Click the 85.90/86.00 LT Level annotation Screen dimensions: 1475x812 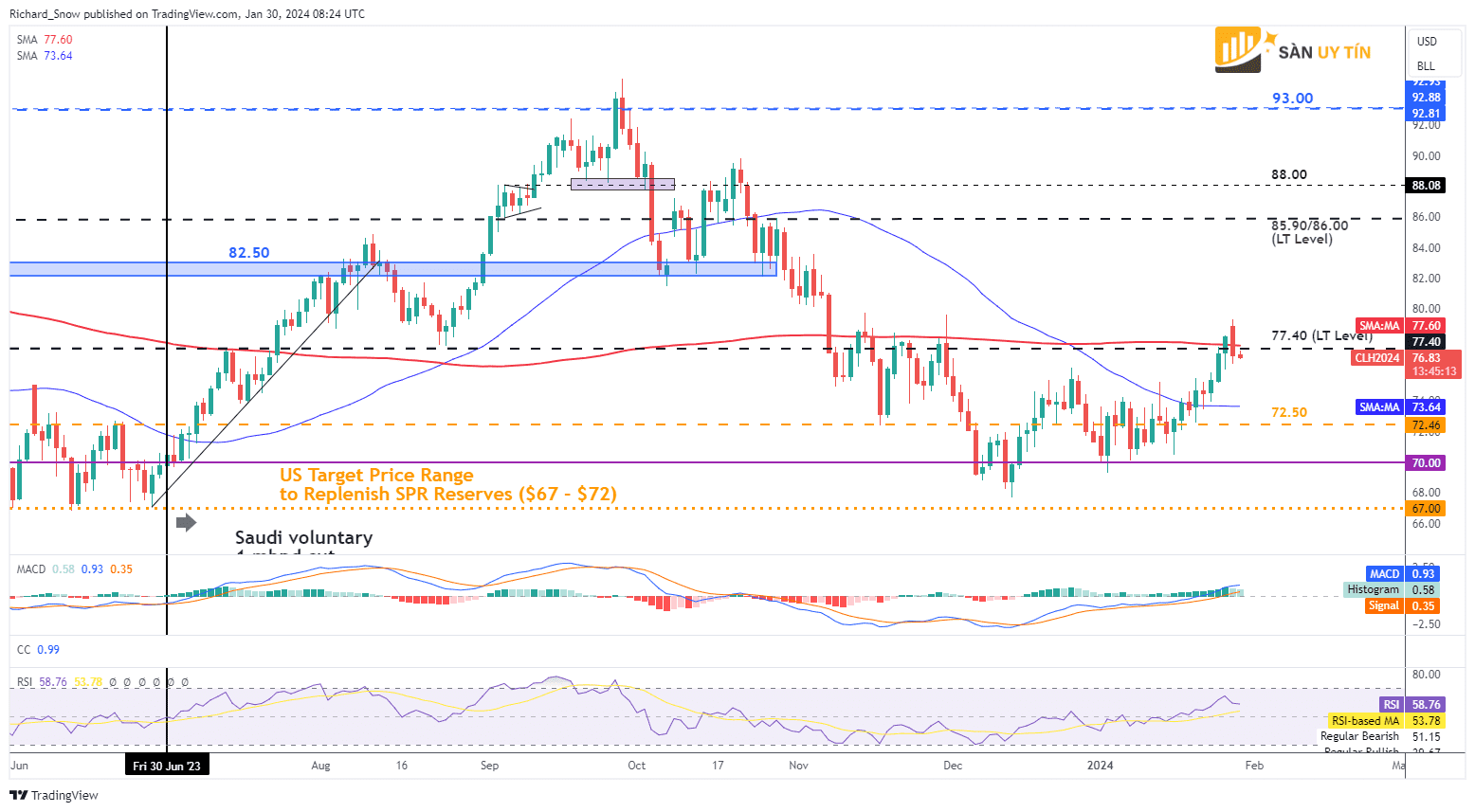click(1309, 232)
